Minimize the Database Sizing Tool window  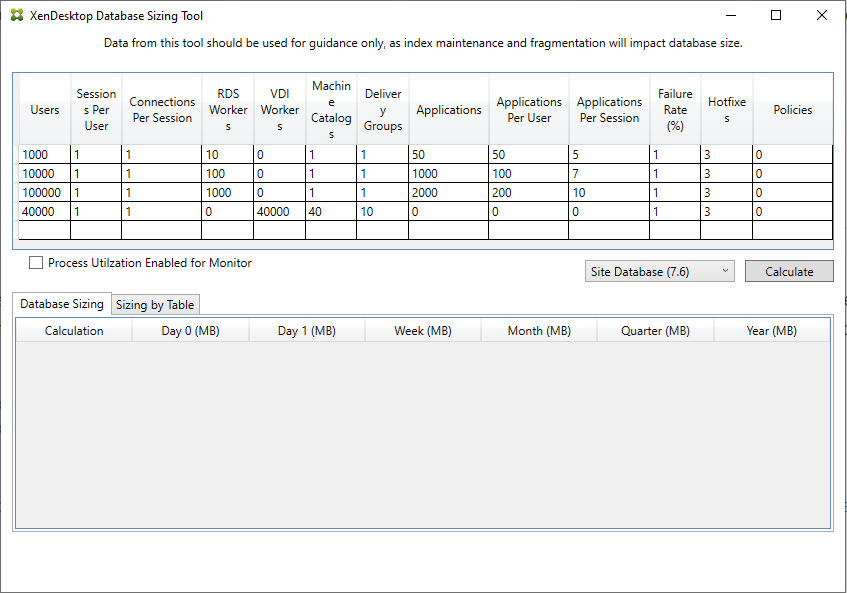tap(730, 16)
